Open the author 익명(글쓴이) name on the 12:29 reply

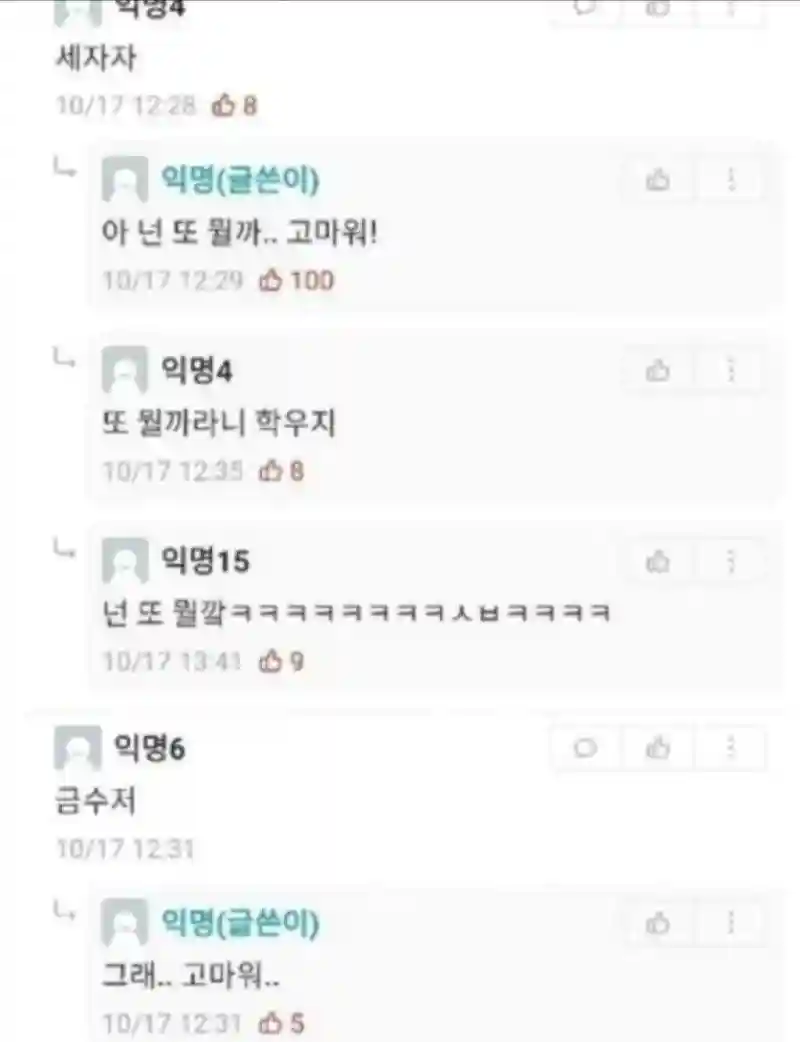click(241, 179)
